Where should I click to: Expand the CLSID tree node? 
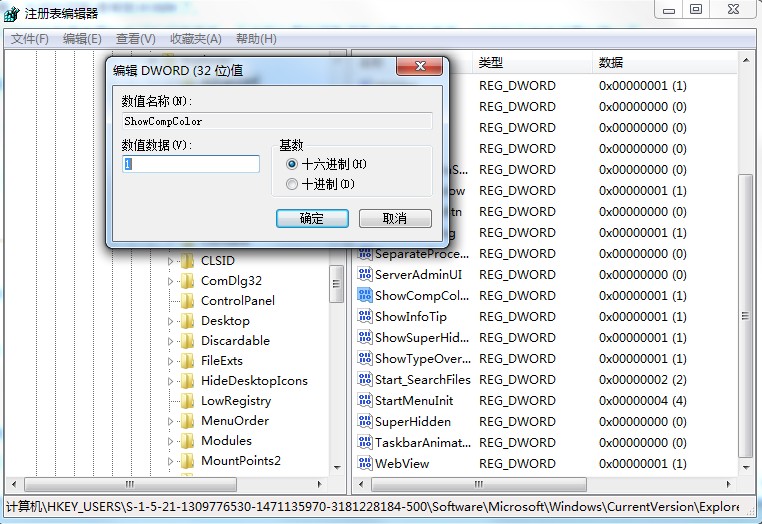click(170, 261)
